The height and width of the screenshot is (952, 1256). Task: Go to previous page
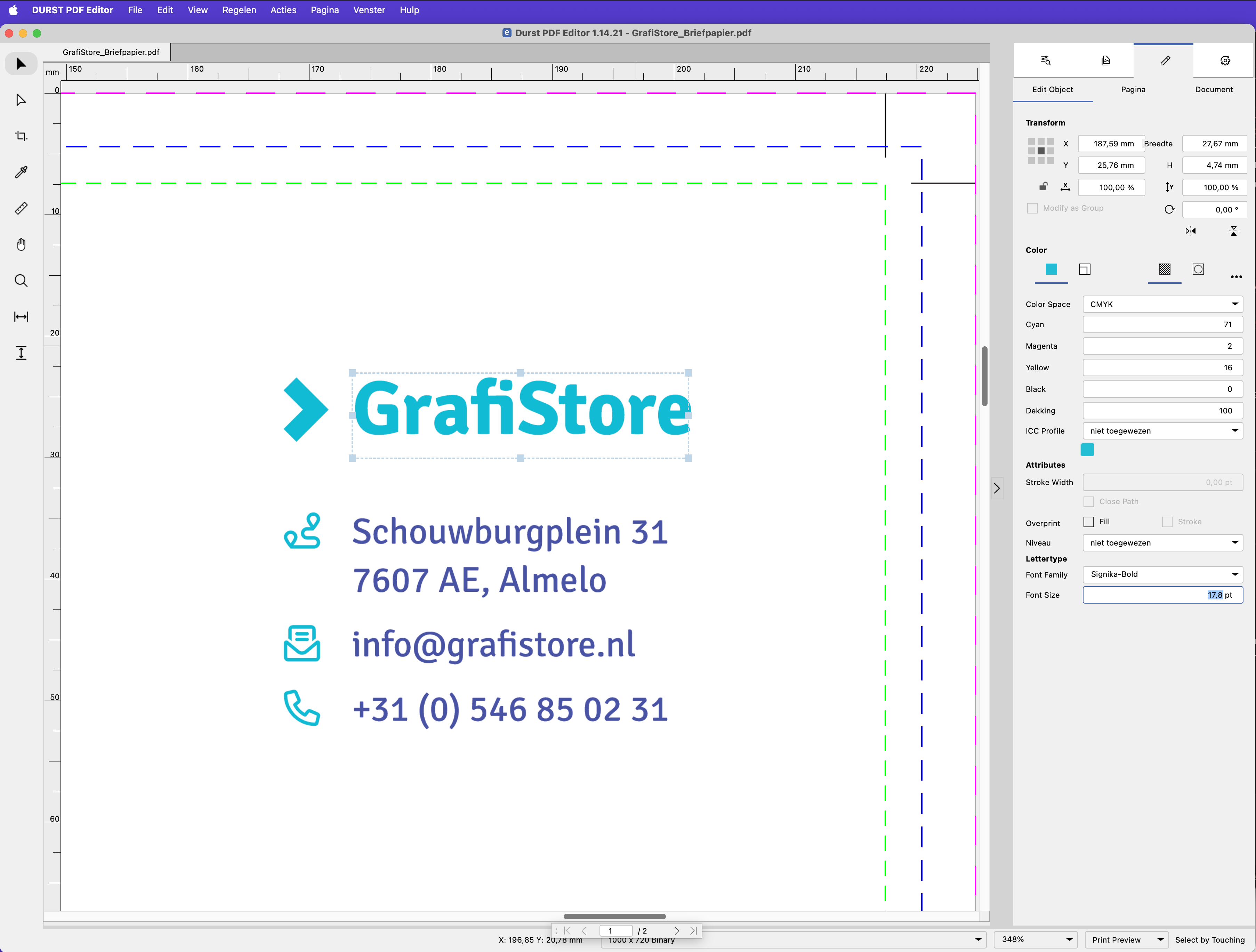coord(584,930)
